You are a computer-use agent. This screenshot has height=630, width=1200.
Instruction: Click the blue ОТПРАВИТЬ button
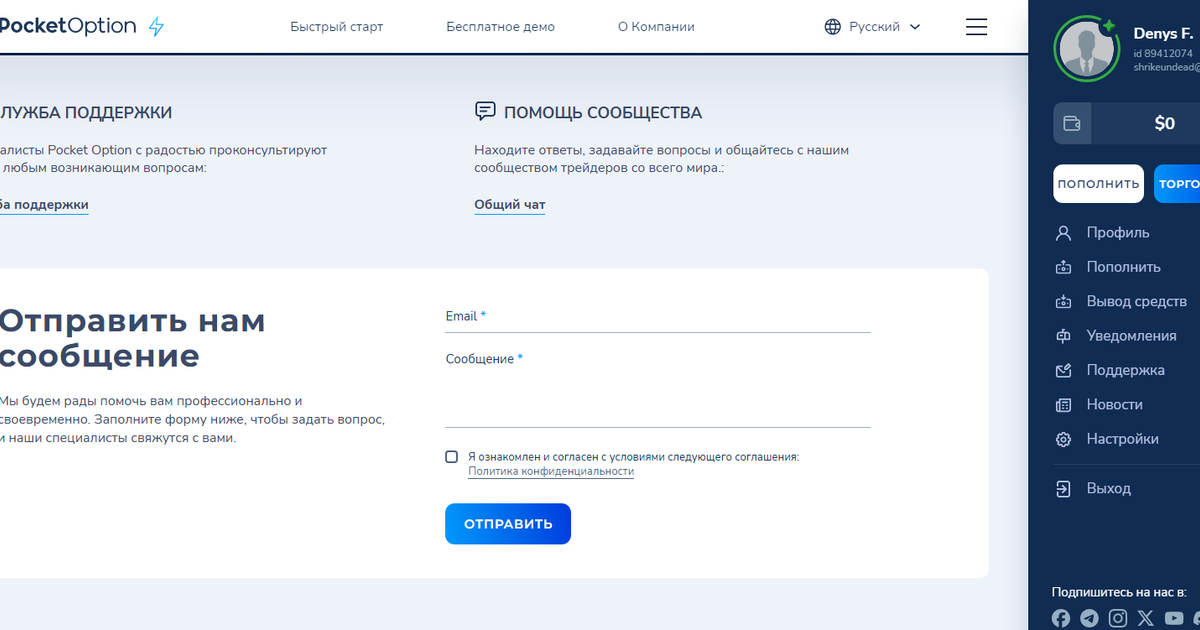point(508,524)
